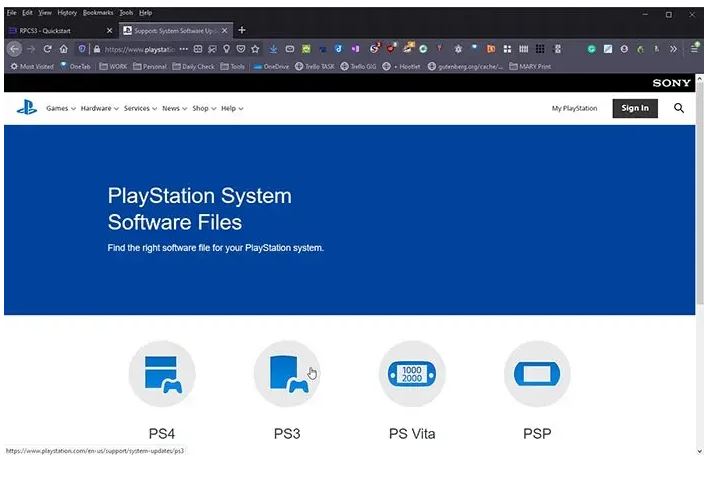
Task: Open the site search magnifier
Action: [x=679, y=108]
